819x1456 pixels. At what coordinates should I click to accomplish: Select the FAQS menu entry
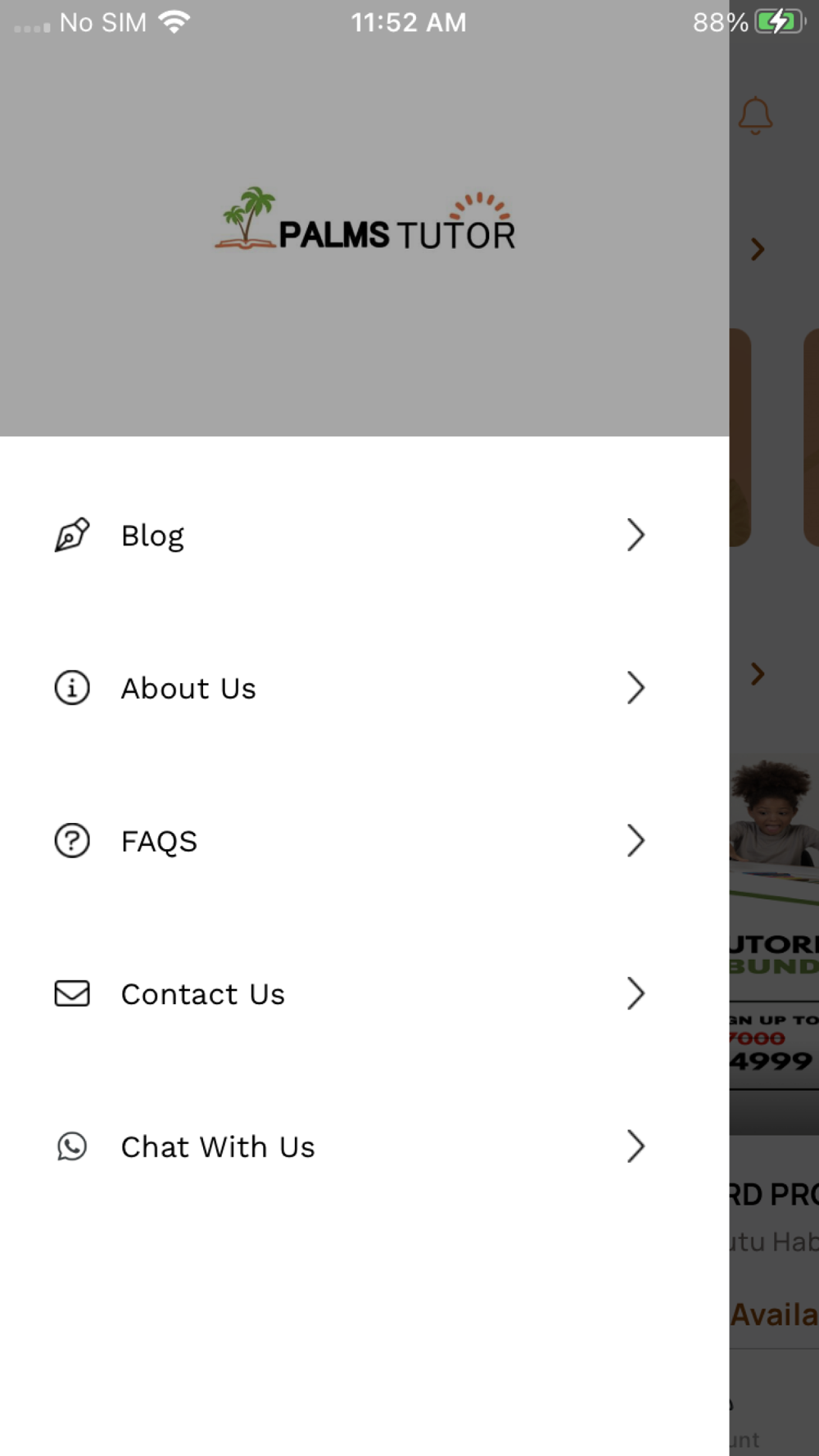coord(364,841)
